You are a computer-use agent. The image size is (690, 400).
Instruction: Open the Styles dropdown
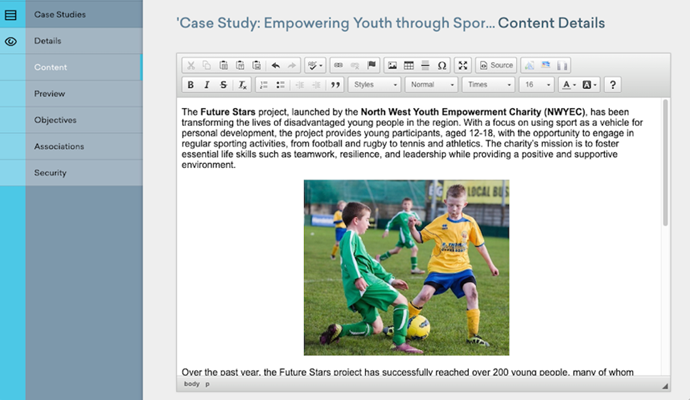(x=374, y=84)
